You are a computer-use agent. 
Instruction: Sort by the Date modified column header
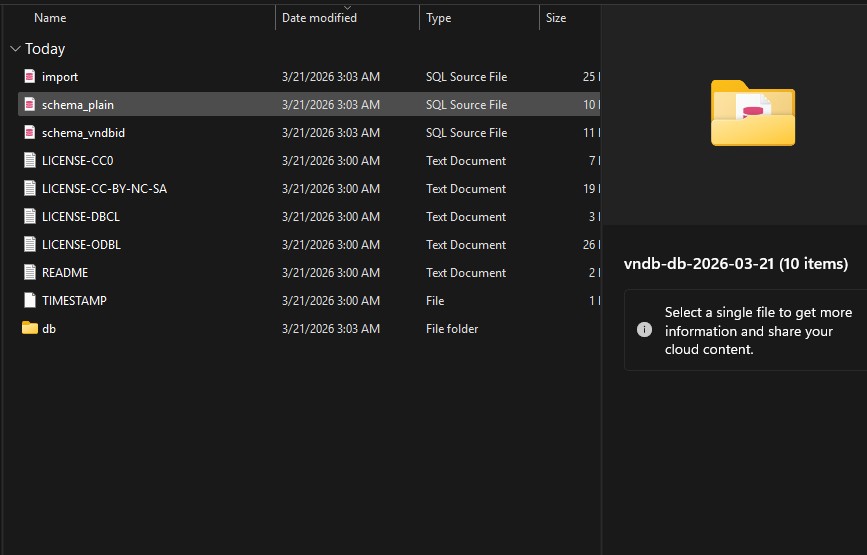(319, 18)
